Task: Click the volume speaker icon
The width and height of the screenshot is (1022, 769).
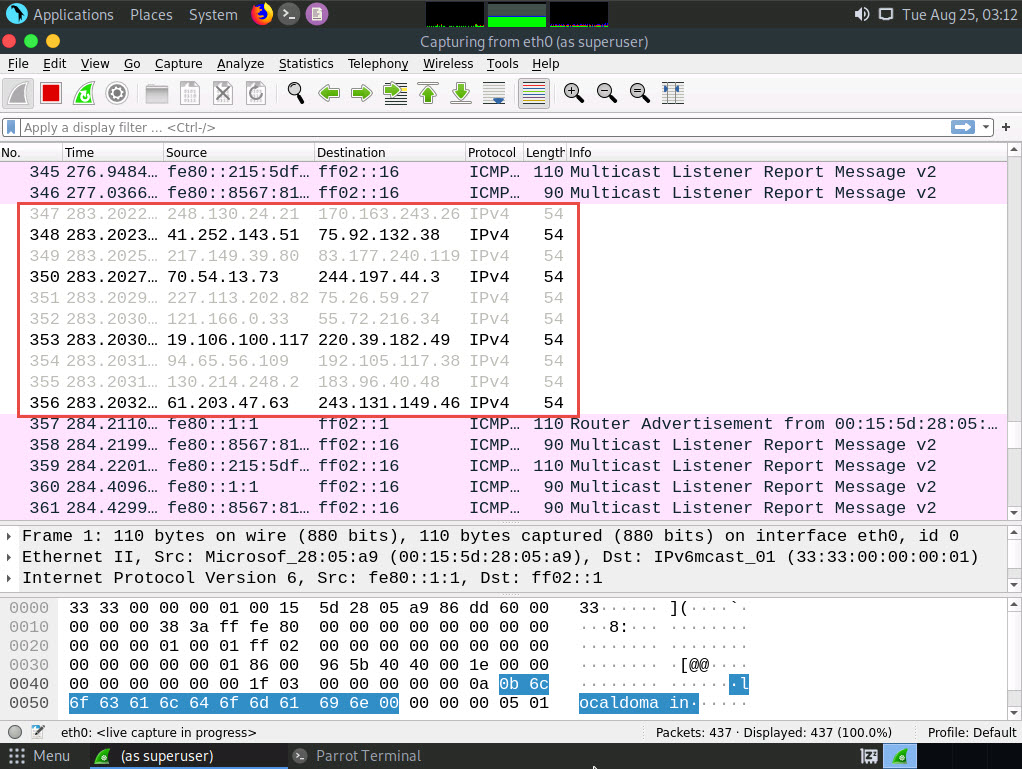Action: [862, 14]
